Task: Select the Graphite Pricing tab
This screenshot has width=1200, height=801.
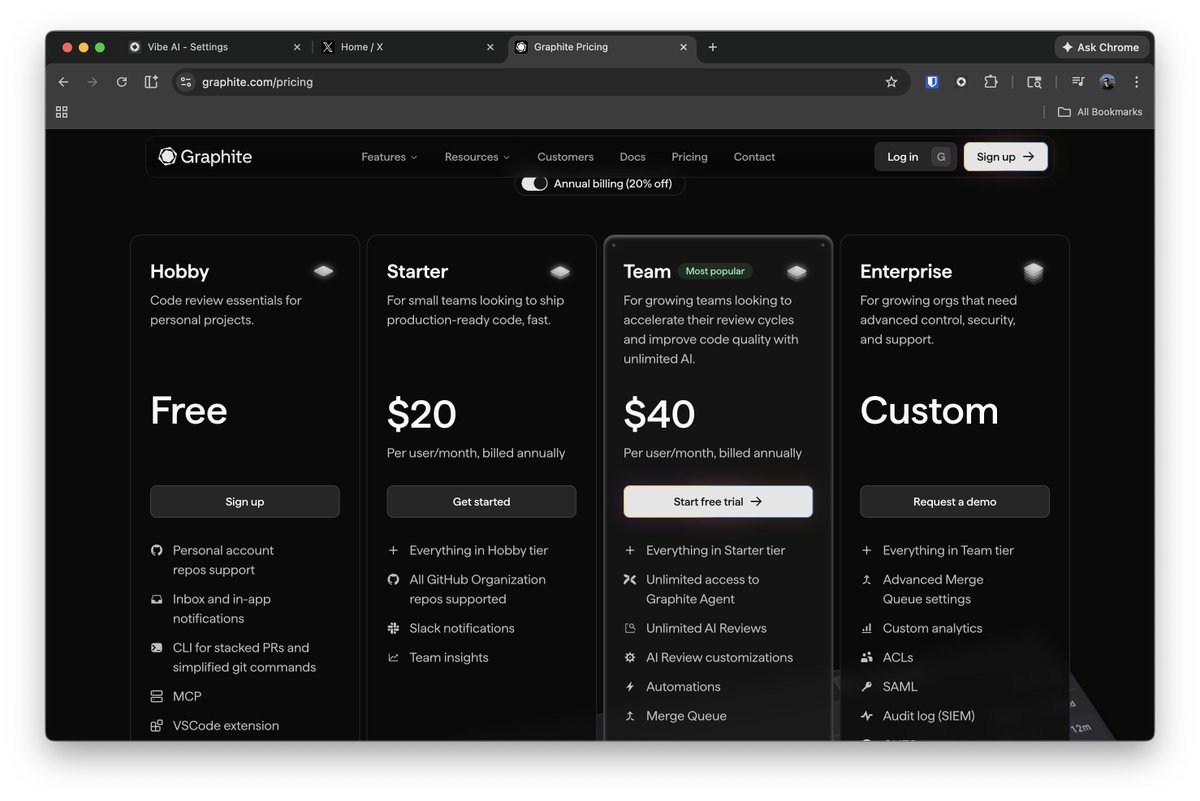Action: pyautogui.click(x=600, y=47)
